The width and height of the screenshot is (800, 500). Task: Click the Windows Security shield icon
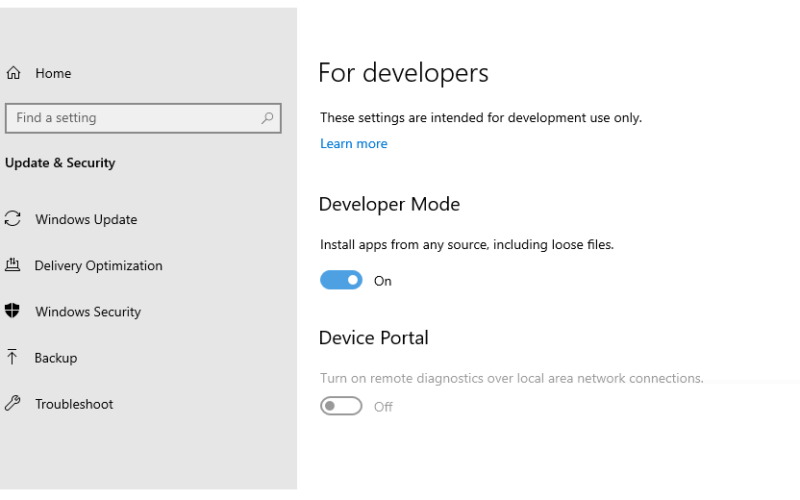click(12, 311)
